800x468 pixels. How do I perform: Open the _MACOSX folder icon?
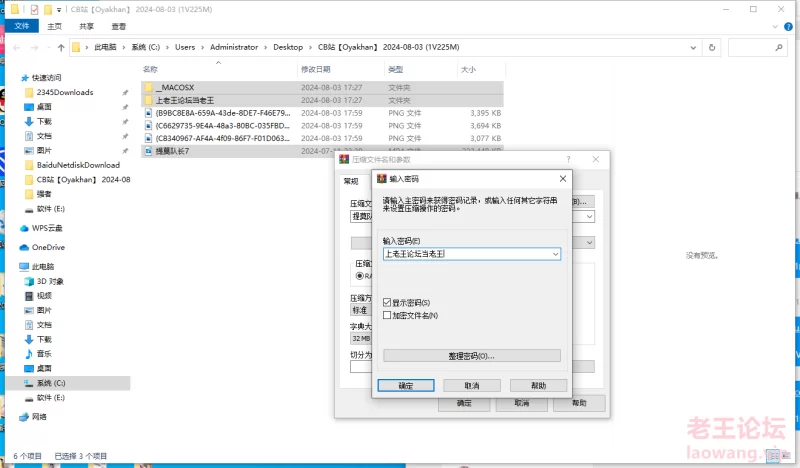click(x=148, y=87)
